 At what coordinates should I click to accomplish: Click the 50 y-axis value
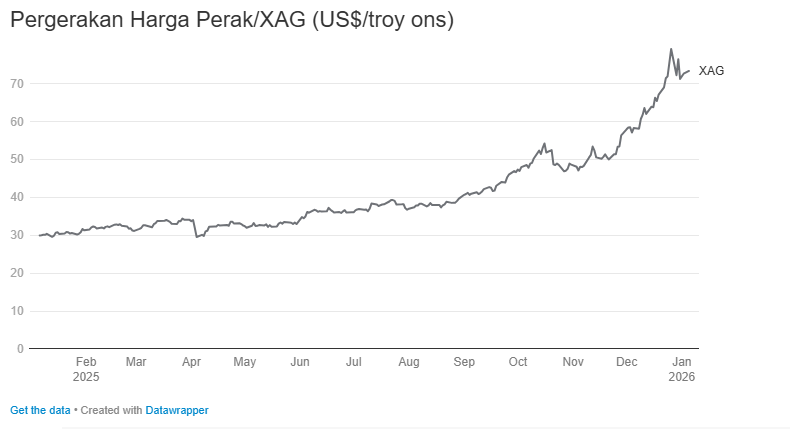click(x=17, y=159)
